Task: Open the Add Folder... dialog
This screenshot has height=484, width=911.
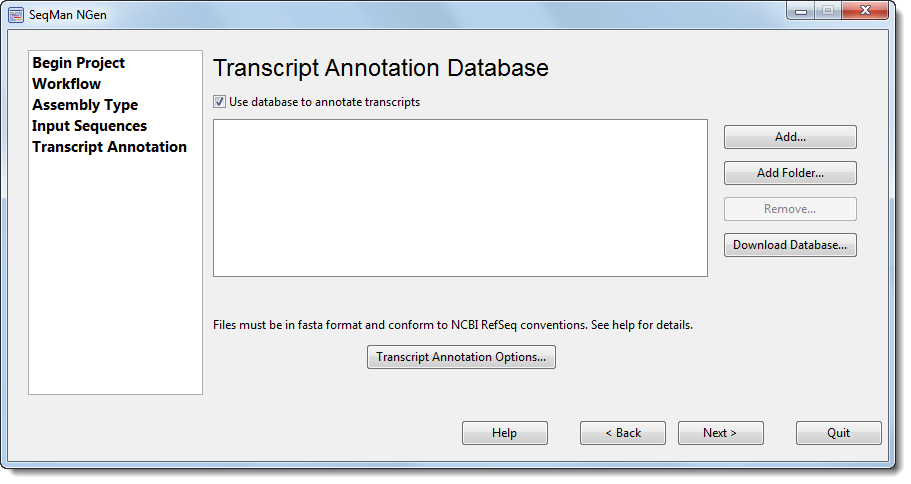Action: 790,173
